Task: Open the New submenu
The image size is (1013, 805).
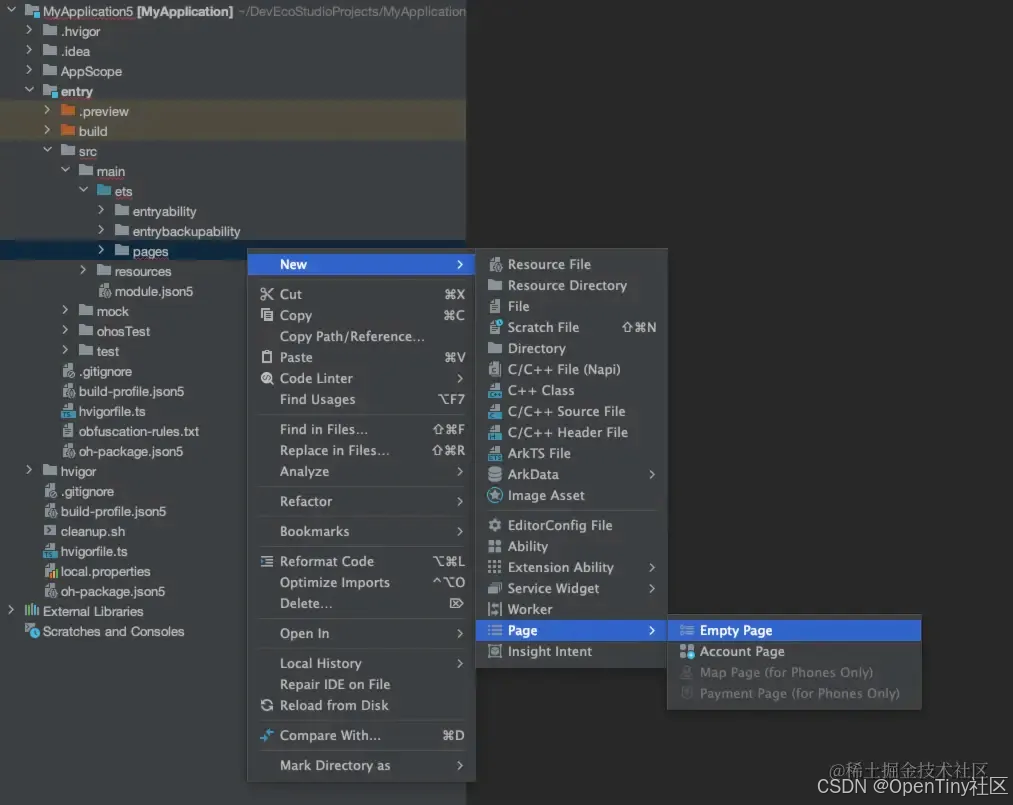Action: 361,264
